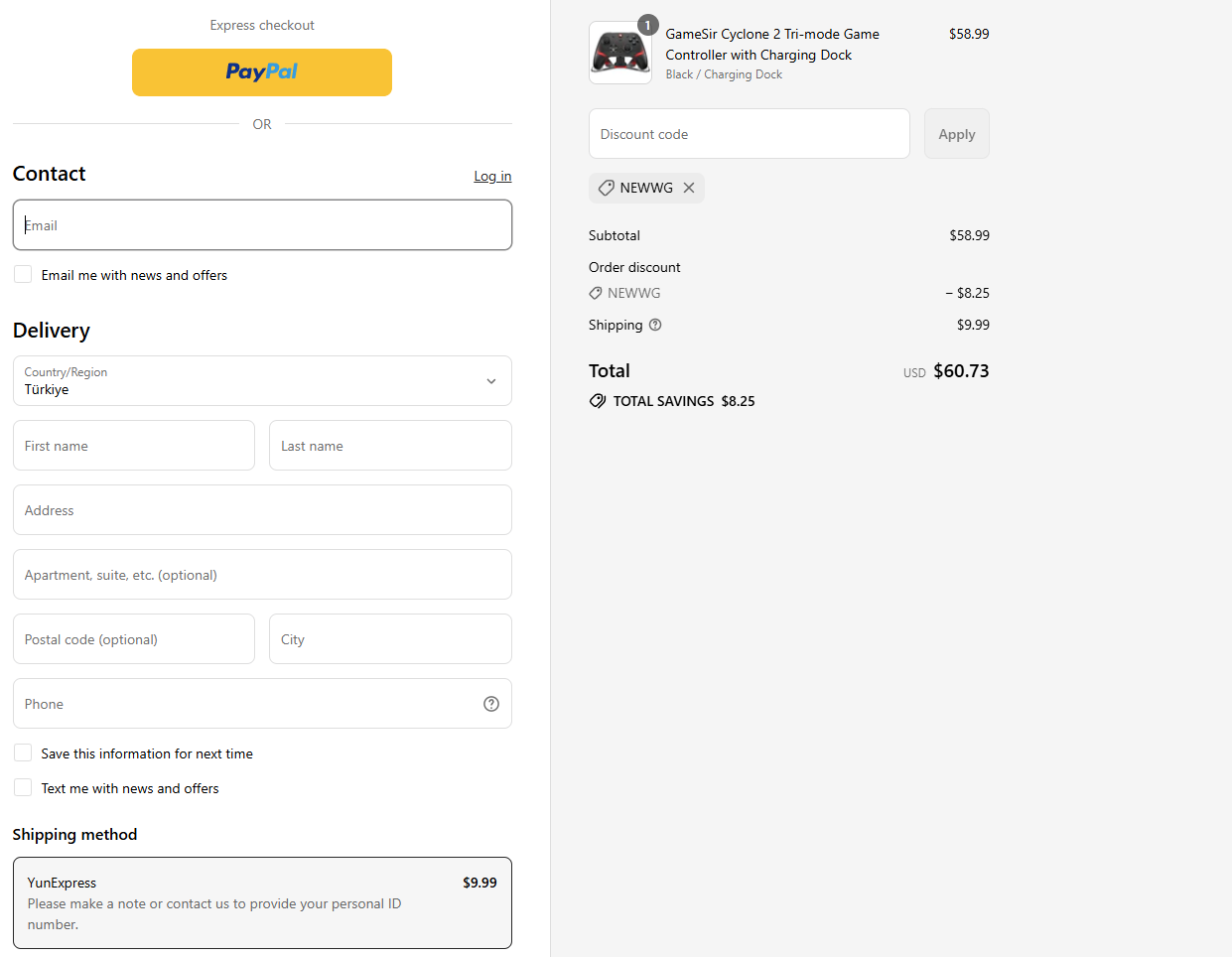Select the YunExpress shipping method

262,902
